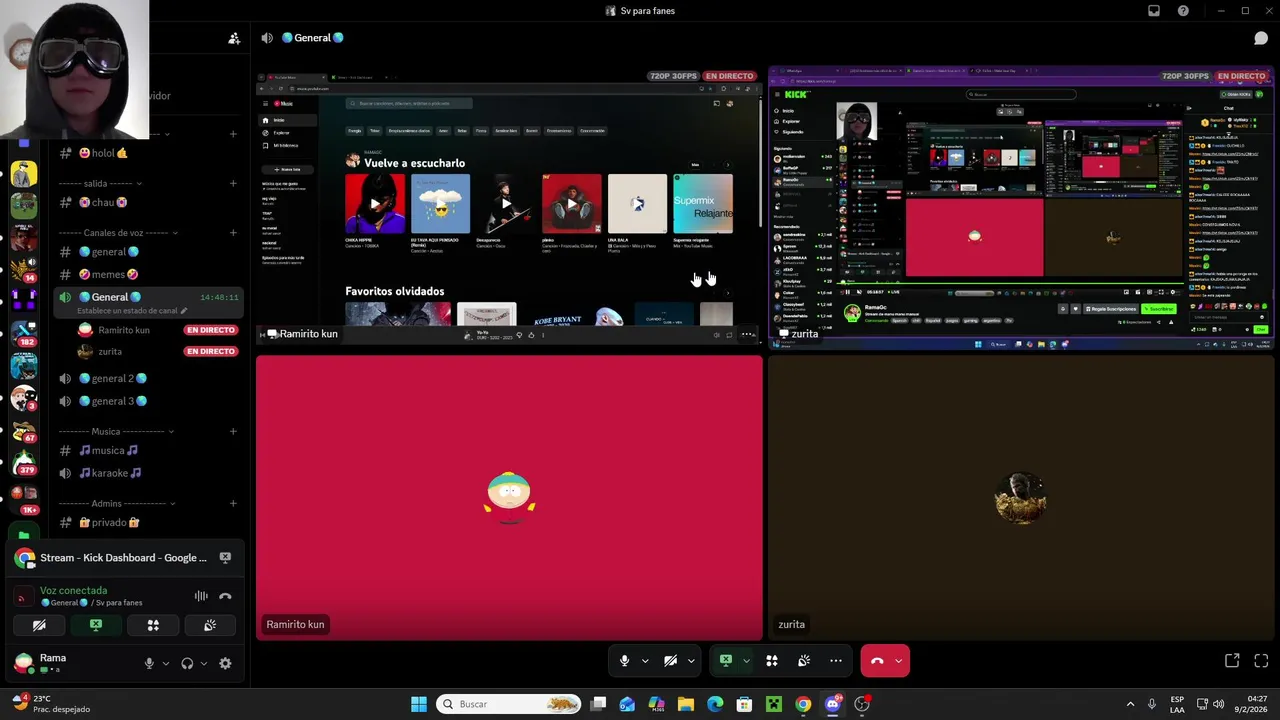Open holol text channel

point(147,153)
